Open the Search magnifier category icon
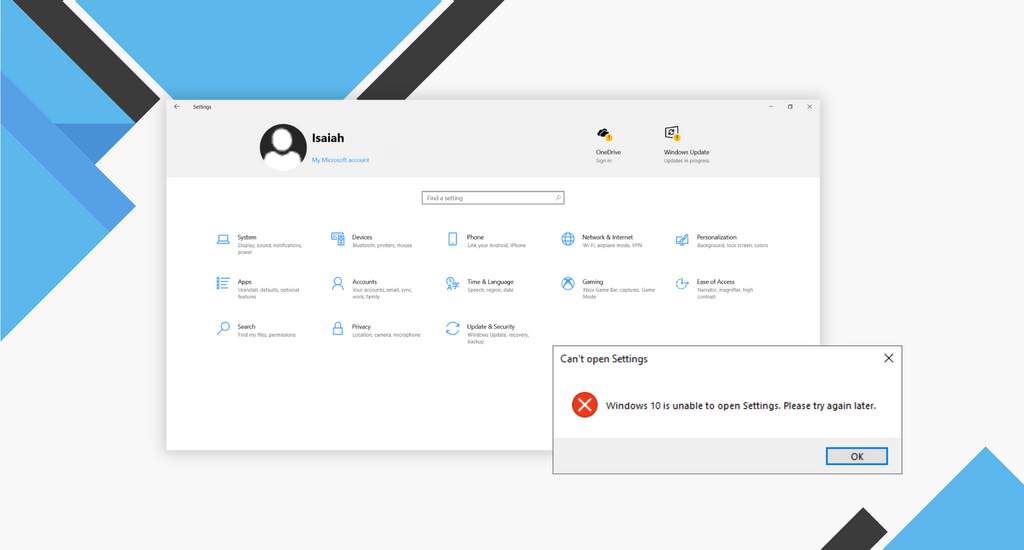 coord(223,328)
